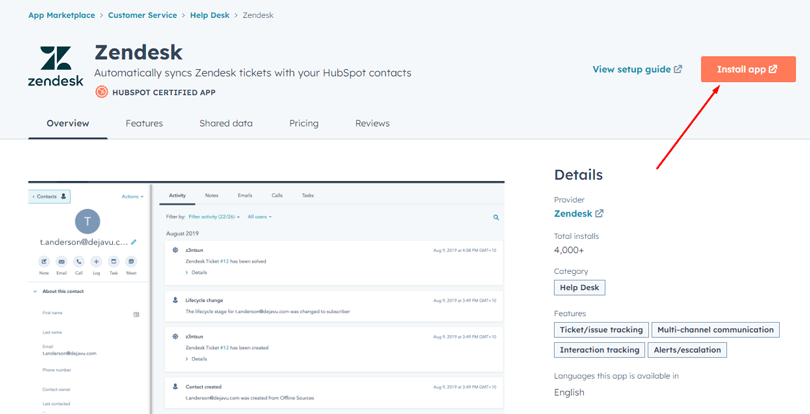Open the Zendesk provider link
810x414 pixels.
(x=579, y=213)
